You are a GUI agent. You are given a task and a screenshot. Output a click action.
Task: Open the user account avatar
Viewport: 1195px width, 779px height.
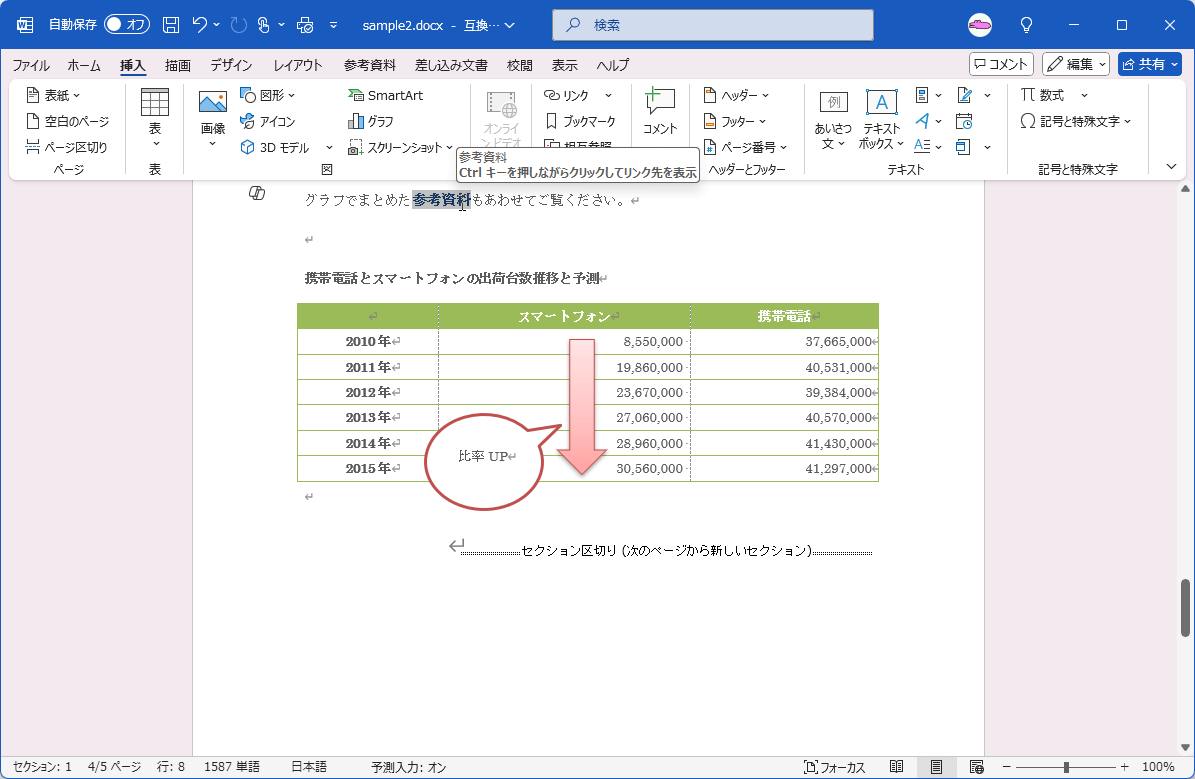pos(980,25)
